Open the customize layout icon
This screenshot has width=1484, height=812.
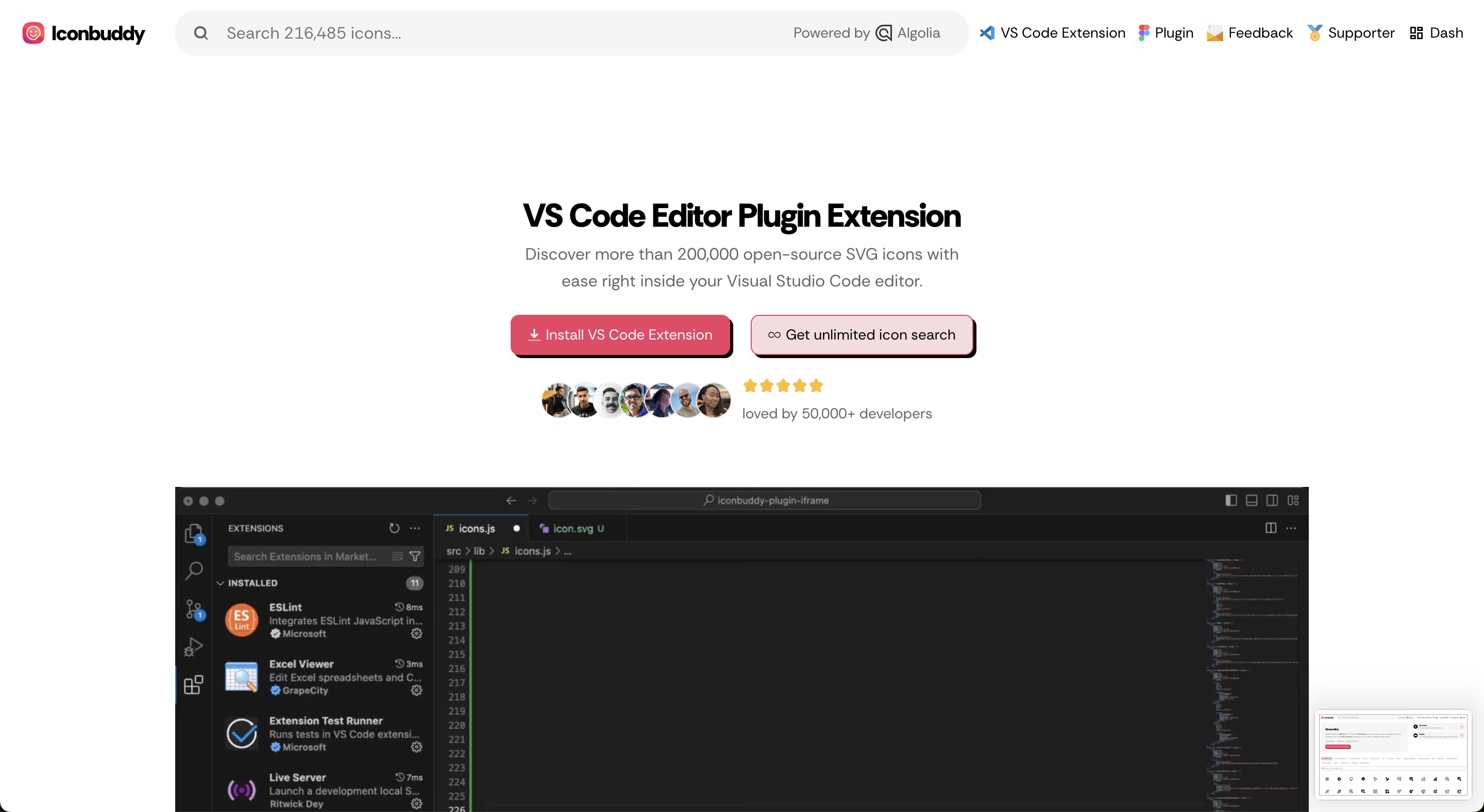(1293, 500)
